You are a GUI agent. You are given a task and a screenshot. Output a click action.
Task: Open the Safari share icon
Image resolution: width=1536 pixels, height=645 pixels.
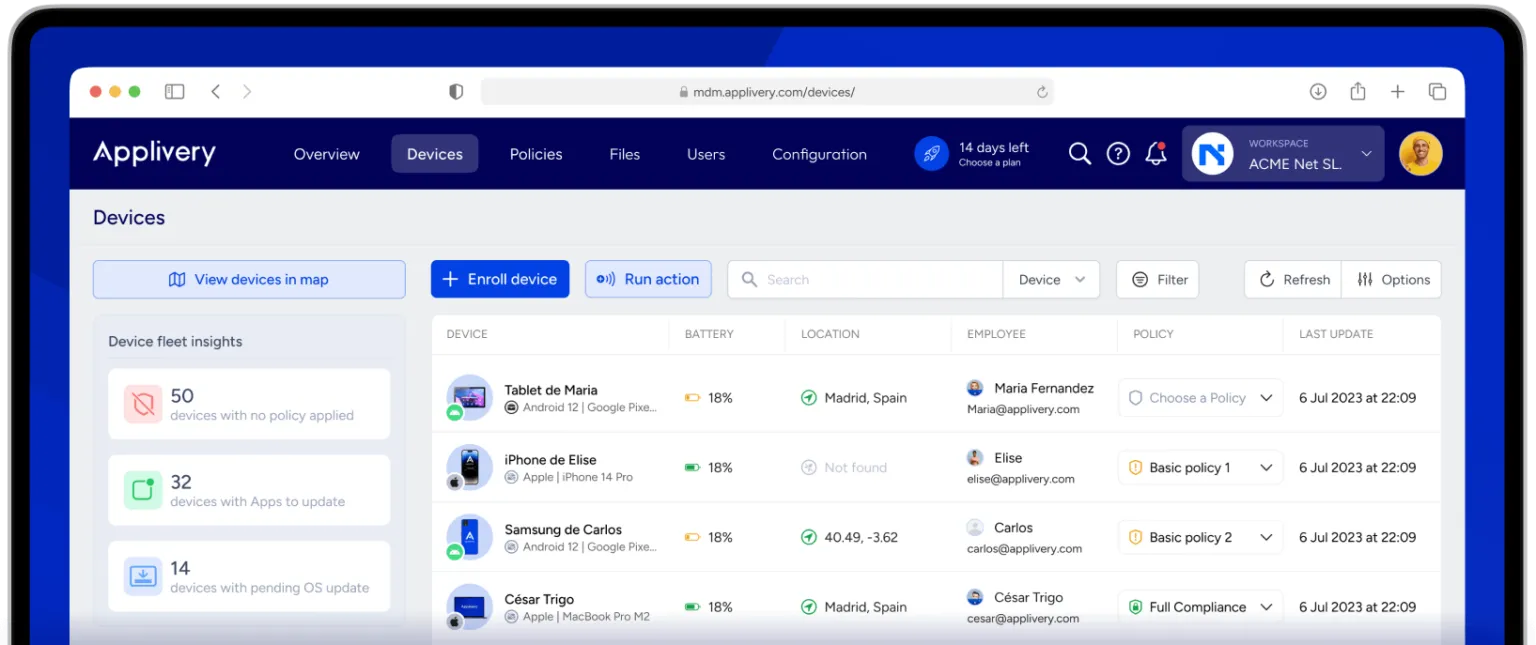click(x=1358, y=91)
